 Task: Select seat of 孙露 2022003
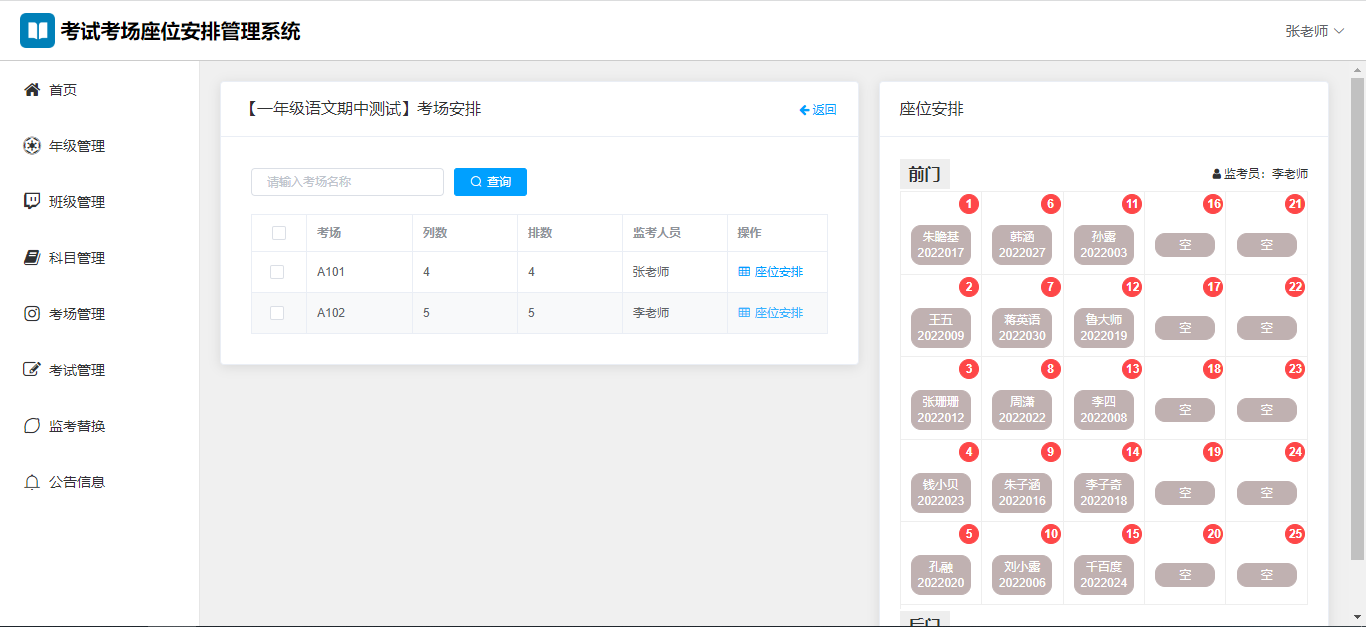(1104, 245)
